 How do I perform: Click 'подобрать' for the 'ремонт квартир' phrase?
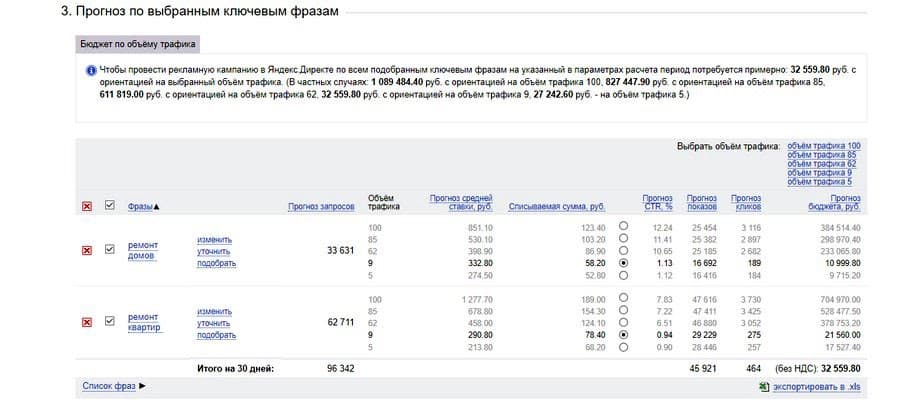point(216,336)
